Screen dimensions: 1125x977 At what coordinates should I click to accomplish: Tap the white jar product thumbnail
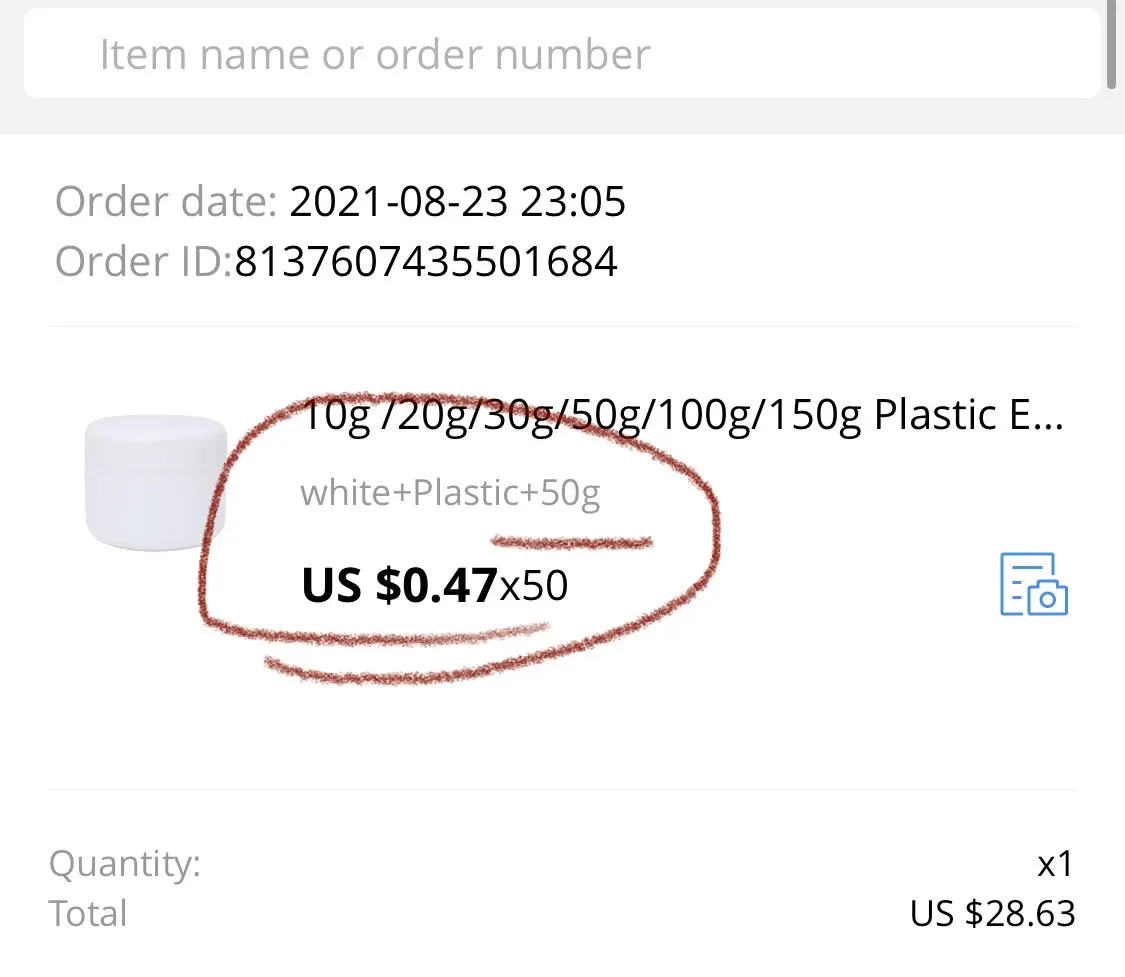[155, 484]
